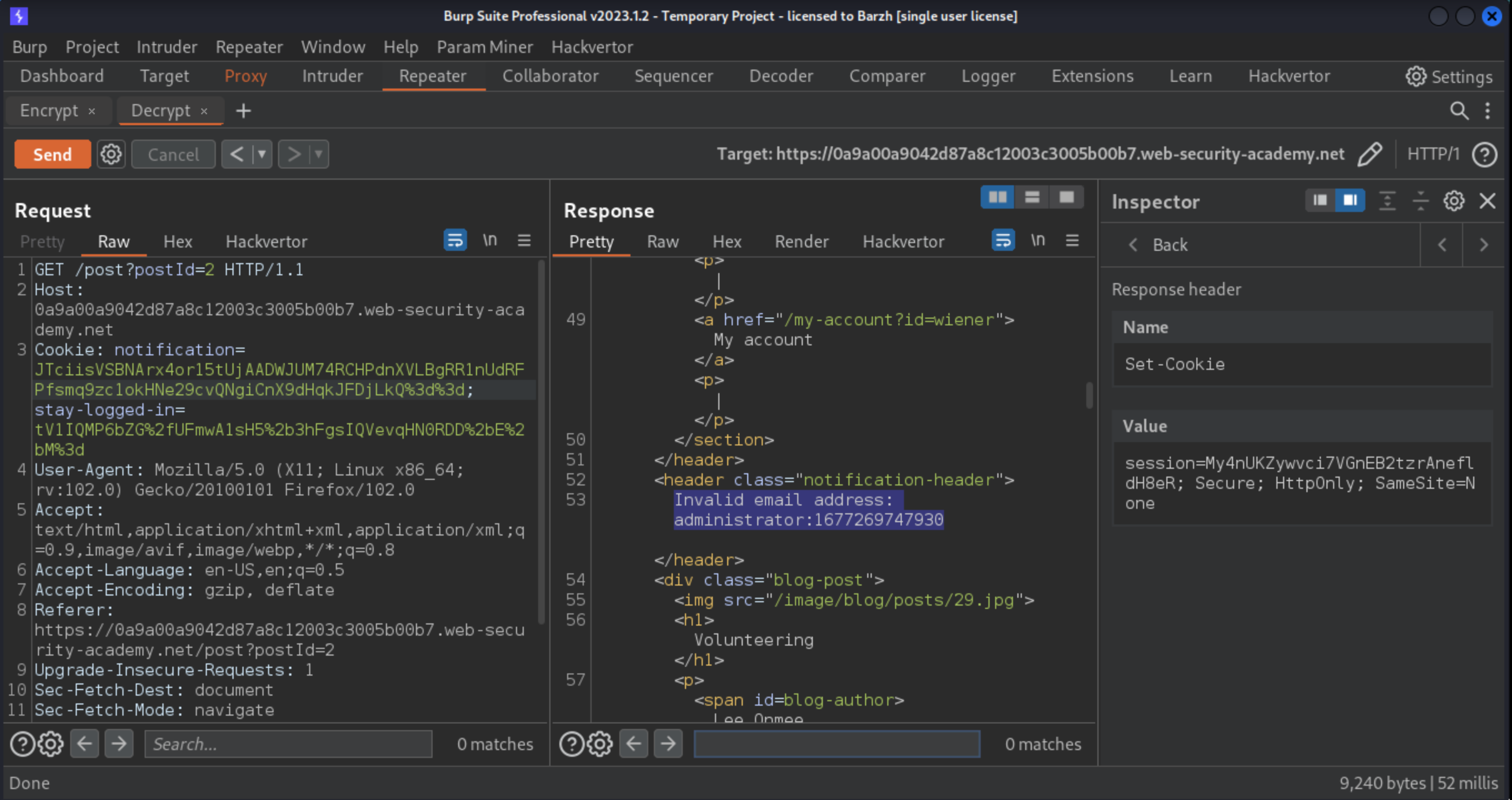Close the Encrypt tab
The height and width of the screenshot is (800, 1512).
tap(92, 111)
